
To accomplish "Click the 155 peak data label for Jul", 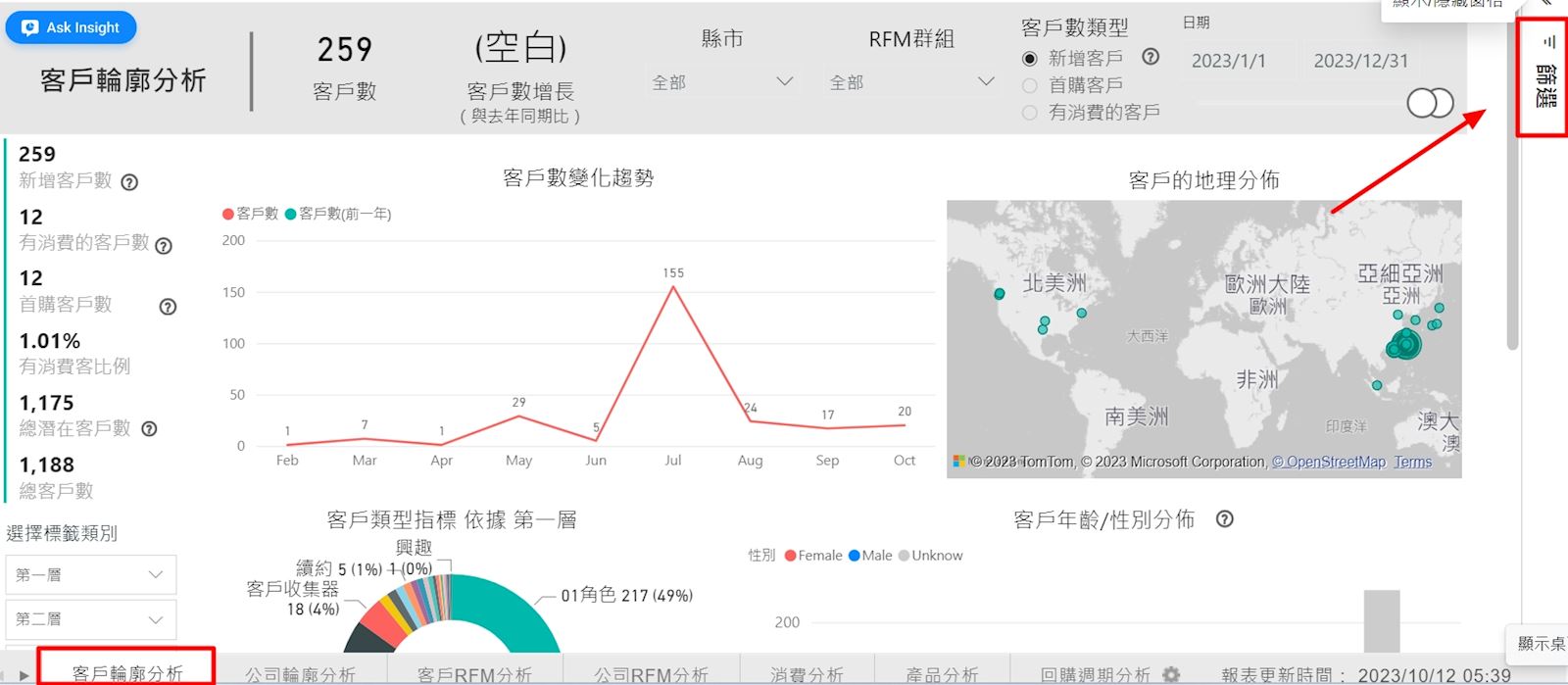I will [x=673, y=272].
